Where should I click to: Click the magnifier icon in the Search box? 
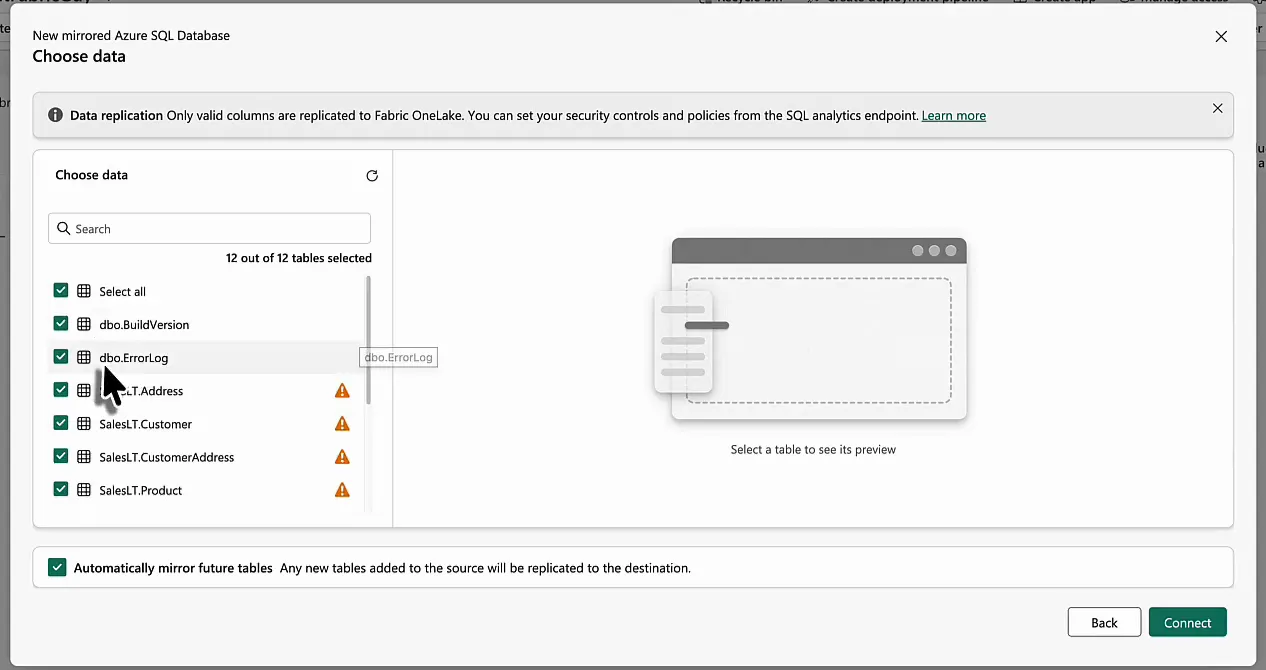pos(64,228)
